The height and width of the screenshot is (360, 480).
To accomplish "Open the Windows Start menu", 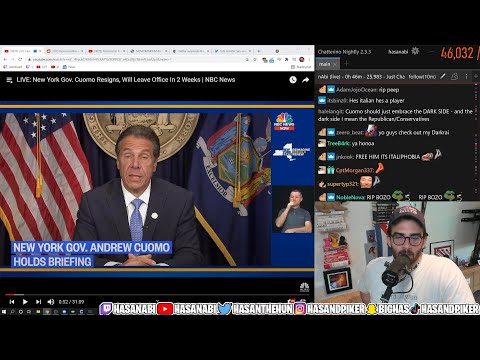I will click(4, 312).
